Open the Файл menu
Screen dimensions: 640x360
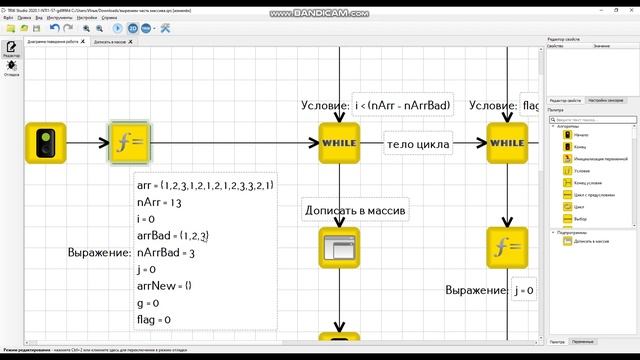(8, 18)
